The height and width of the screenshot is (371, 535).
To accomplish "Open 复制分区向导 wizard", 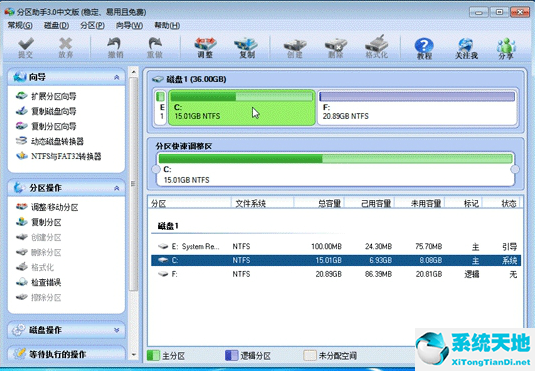I will coord(46,126).
